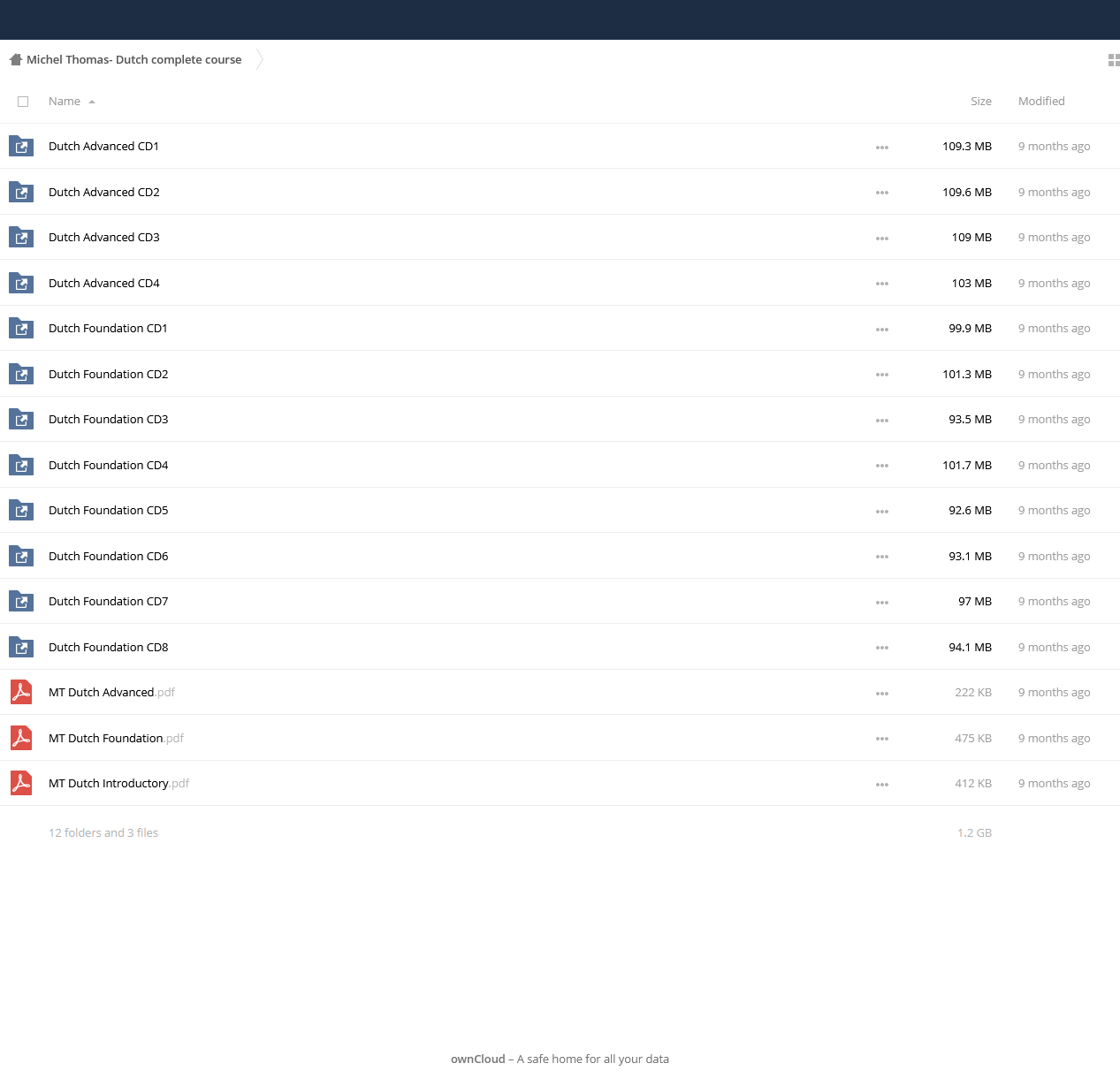Open more actions for Dutch Foundation CD6
Viewport: 1120px width, 1086px height.
[882, 557]
